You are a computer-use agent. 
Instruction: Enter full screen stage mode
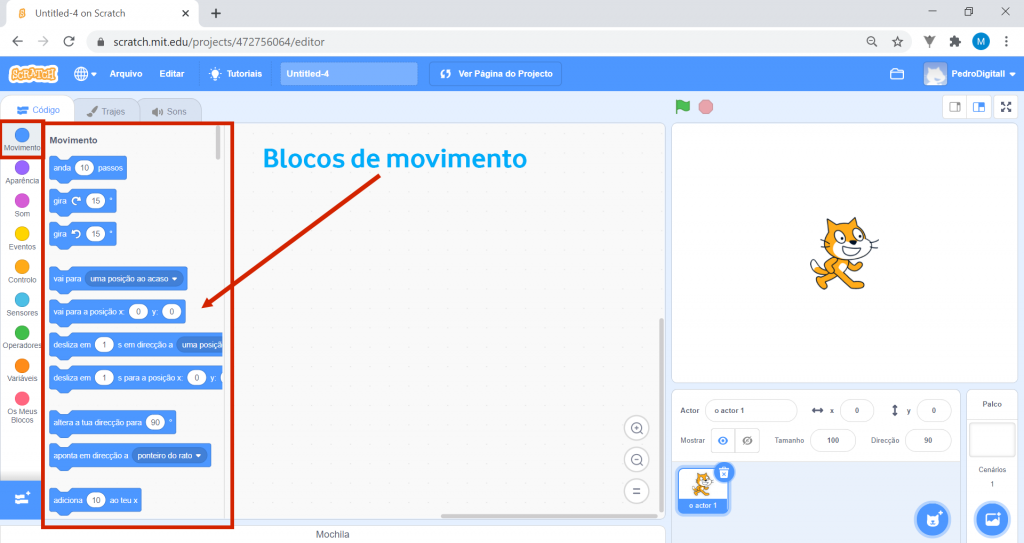(1006, 107)
